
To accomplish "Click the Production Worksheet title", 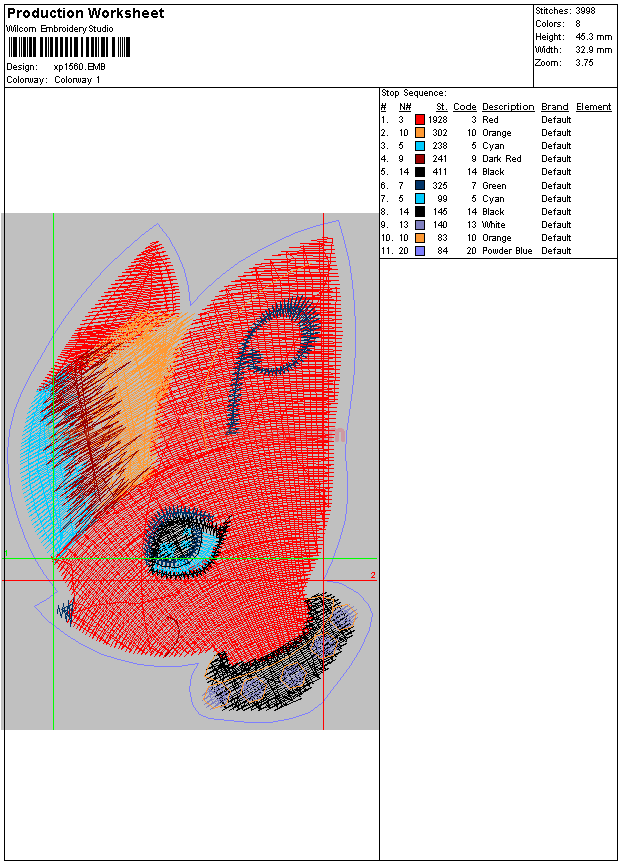I will (x=85, y=14).
